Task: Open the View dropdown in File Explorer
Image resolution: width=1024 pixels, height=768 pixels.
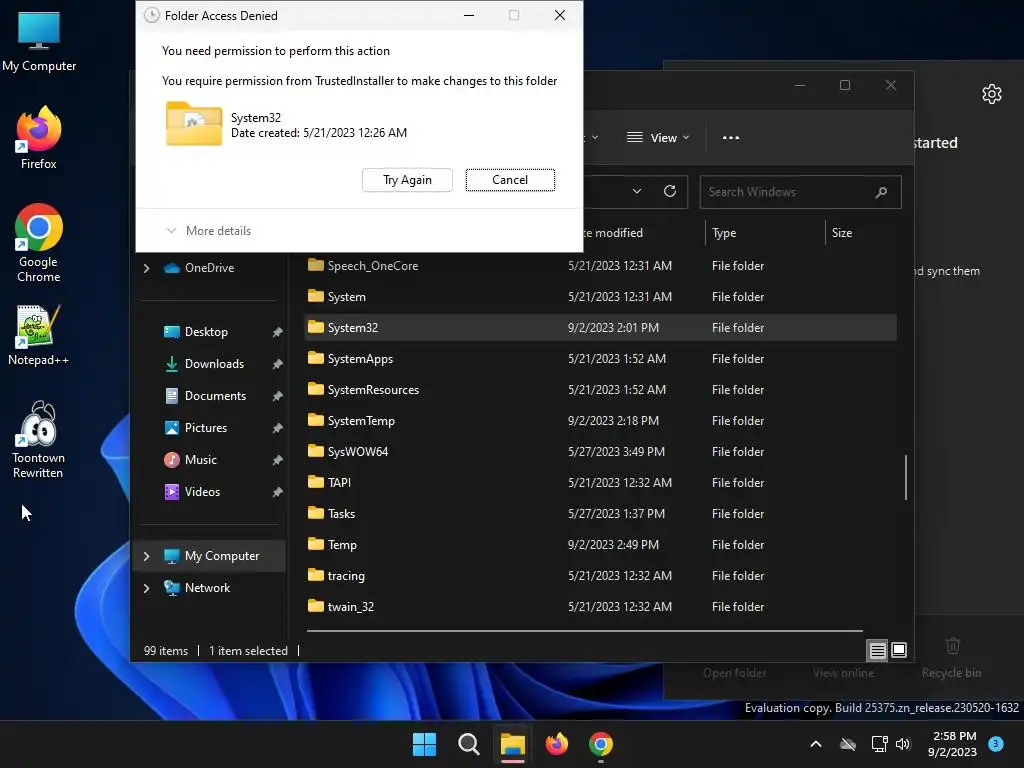Action: pyautogui.click(x=658, y=138)
